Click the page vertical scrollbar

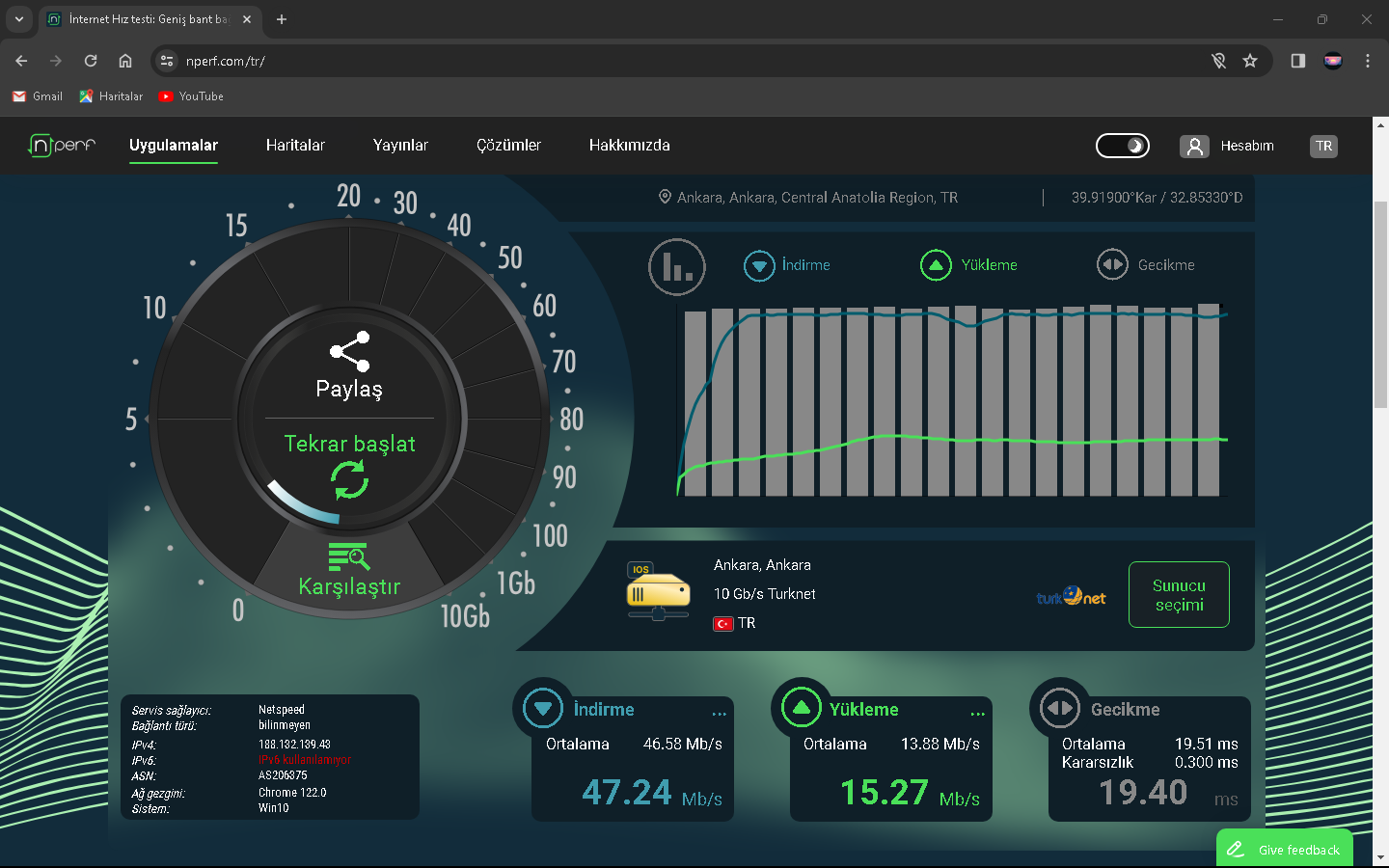(x=1380, y=305)
